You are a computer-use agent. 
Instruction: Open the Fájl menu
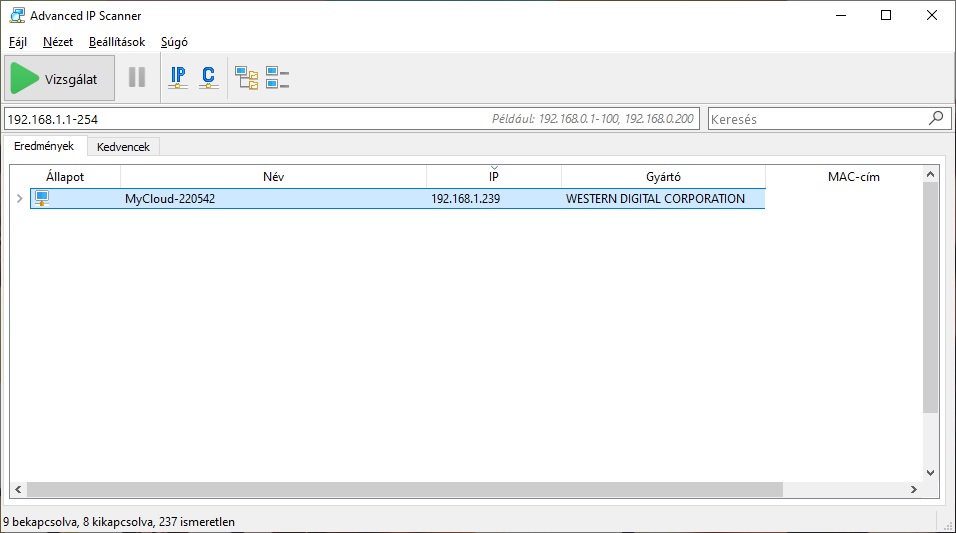click(18, 42)
